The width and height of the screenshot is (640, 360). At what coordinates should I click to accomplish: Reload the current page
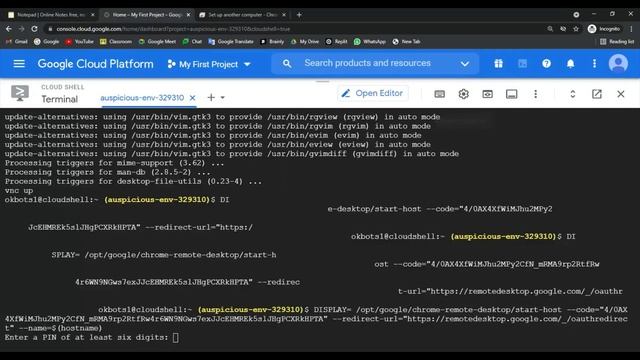[x=34, y=29]
